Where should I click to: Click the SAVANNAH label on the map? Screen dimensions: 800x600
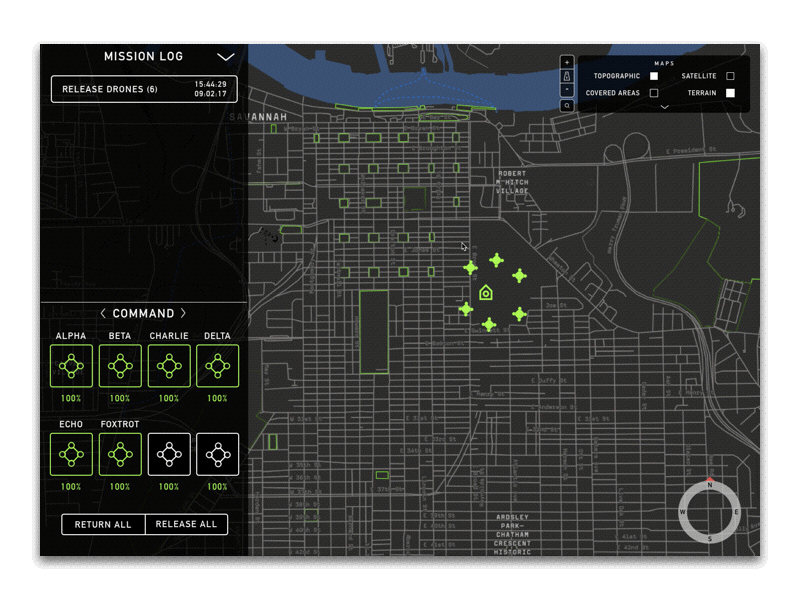coord(258,117)
